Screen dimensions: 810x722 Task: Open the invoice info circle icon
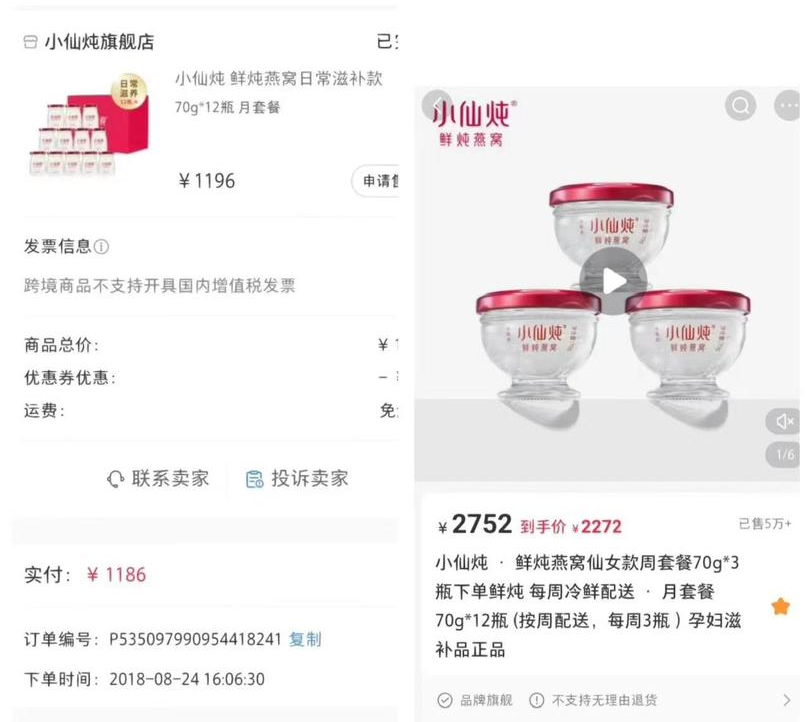[101, 246]
